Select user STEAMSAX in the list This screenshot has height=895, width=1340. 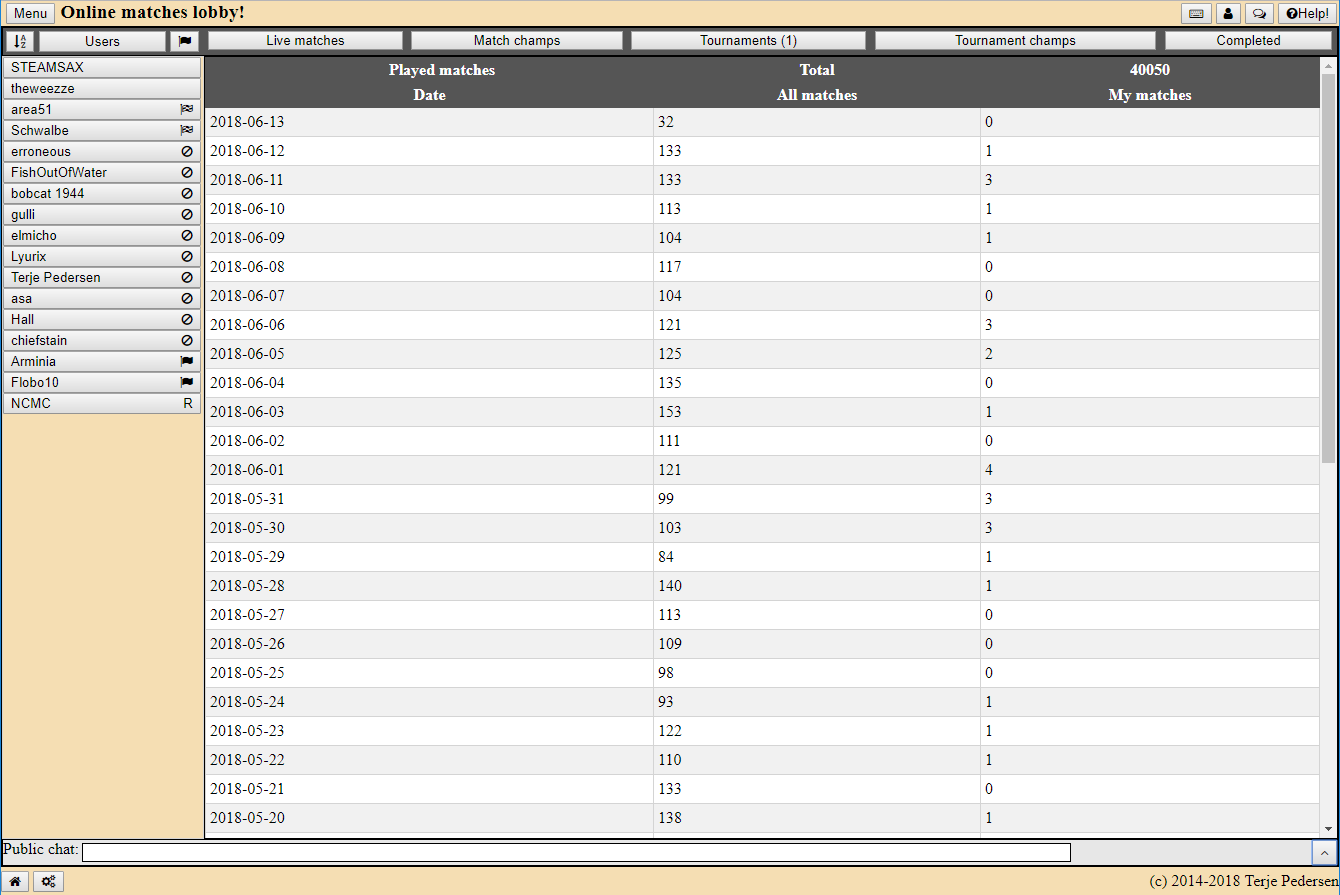click(102, 67)
